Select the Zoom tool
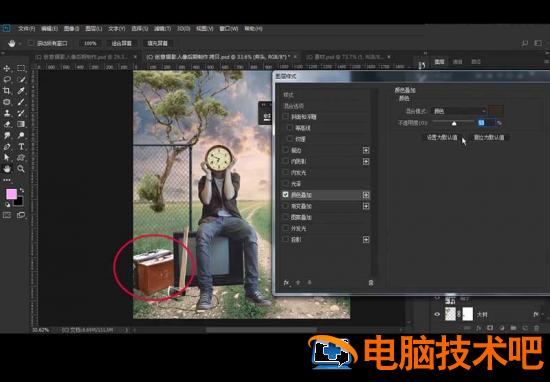This screenshot has width=550, height=382. [21, 169]
